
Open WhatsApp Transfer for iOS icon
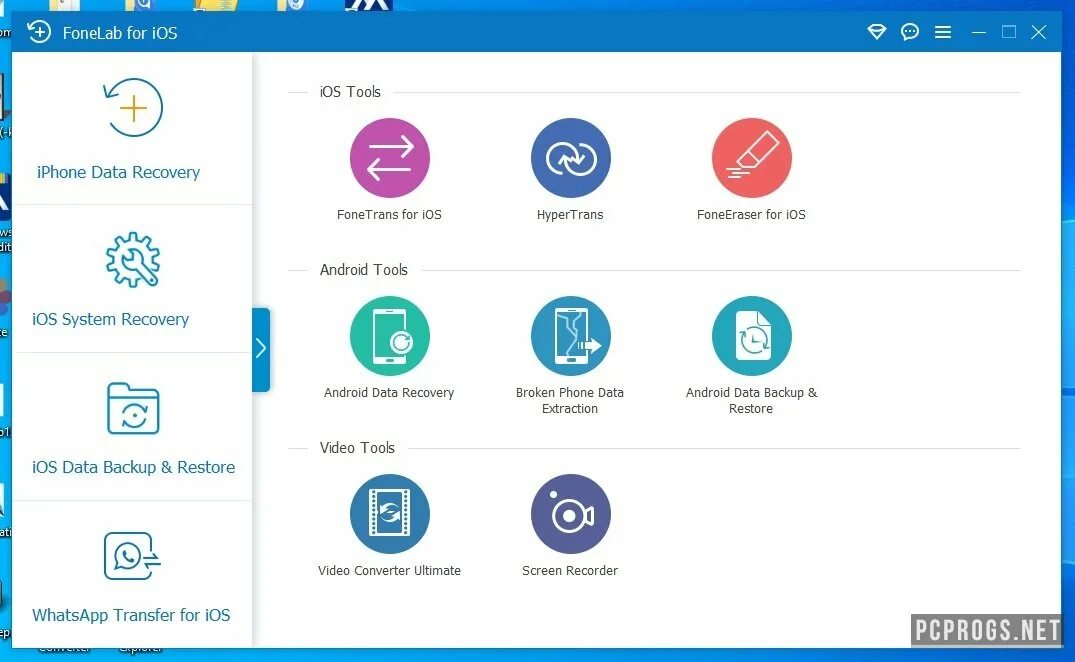click(x=132, y=556)
